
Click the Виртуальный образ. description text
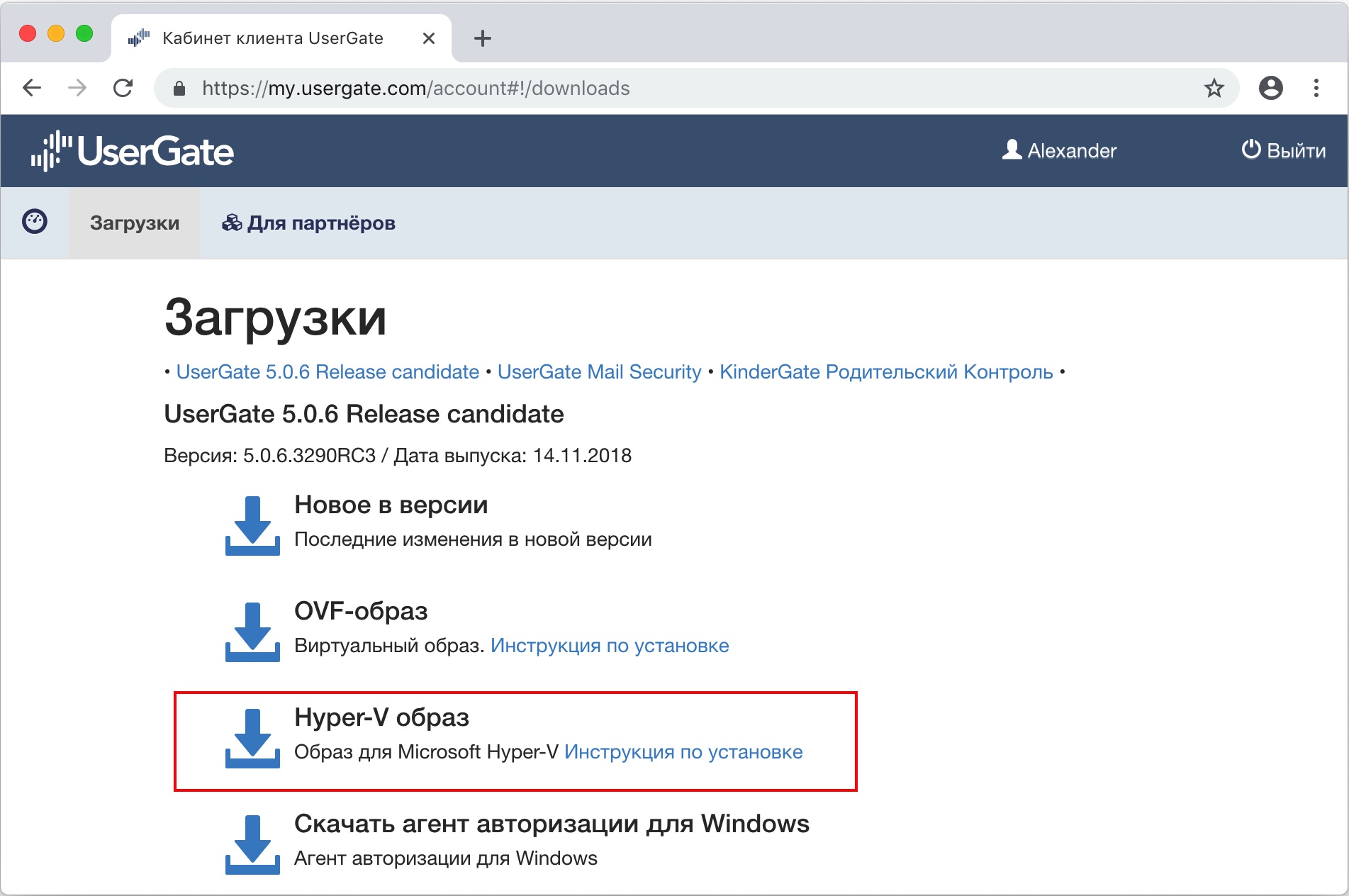pyautogui.click(x=389, y=646)
